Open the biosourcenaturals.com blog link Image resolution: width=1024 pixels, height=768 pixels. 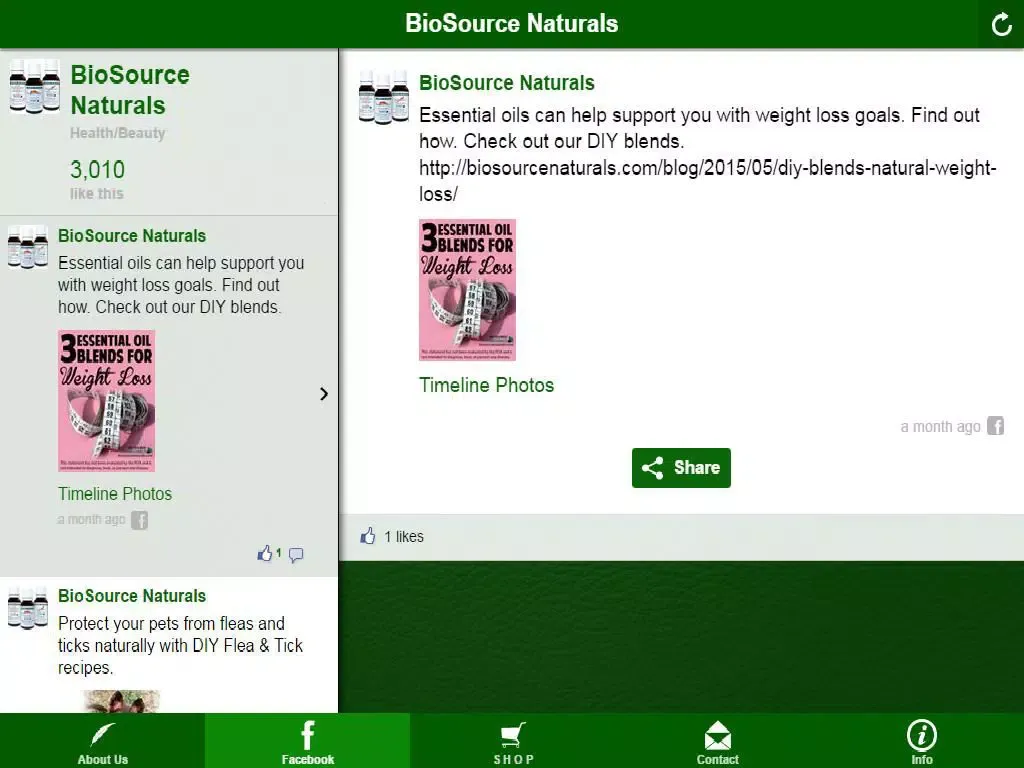[707, 180]
